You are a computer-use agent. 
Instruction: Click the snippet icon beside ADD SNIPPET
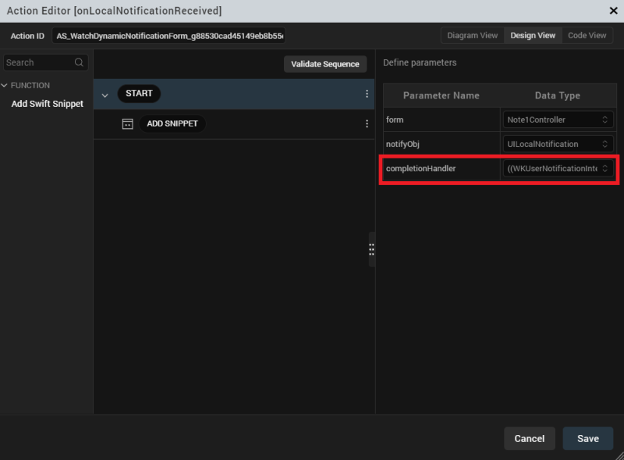click(x=127, y=124)
